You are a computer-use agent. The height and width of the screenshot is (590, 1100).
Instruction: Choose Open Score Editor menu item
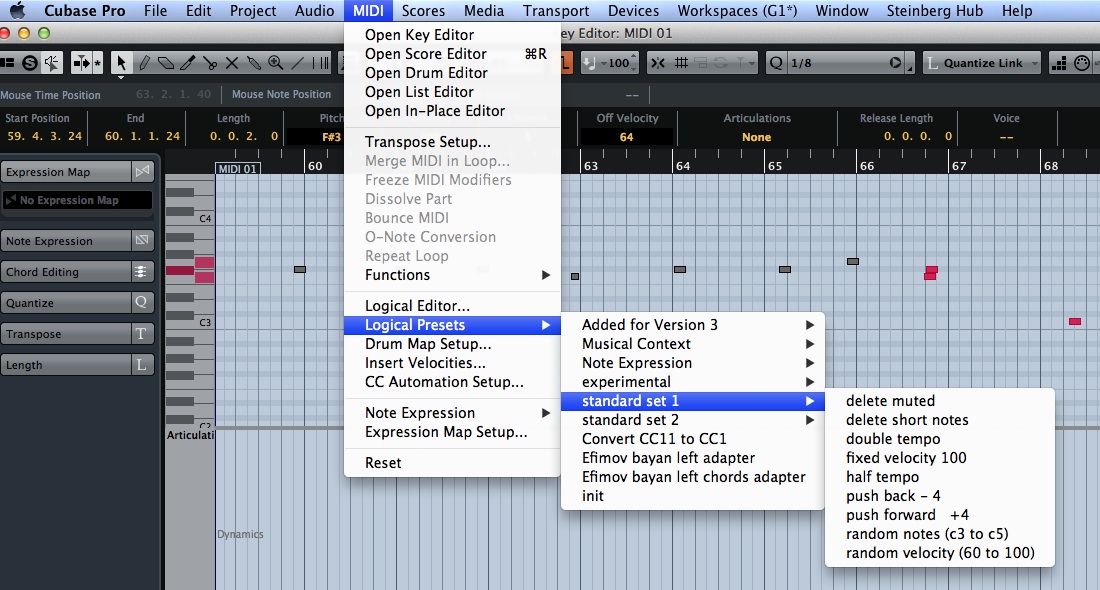pos(452,54)
